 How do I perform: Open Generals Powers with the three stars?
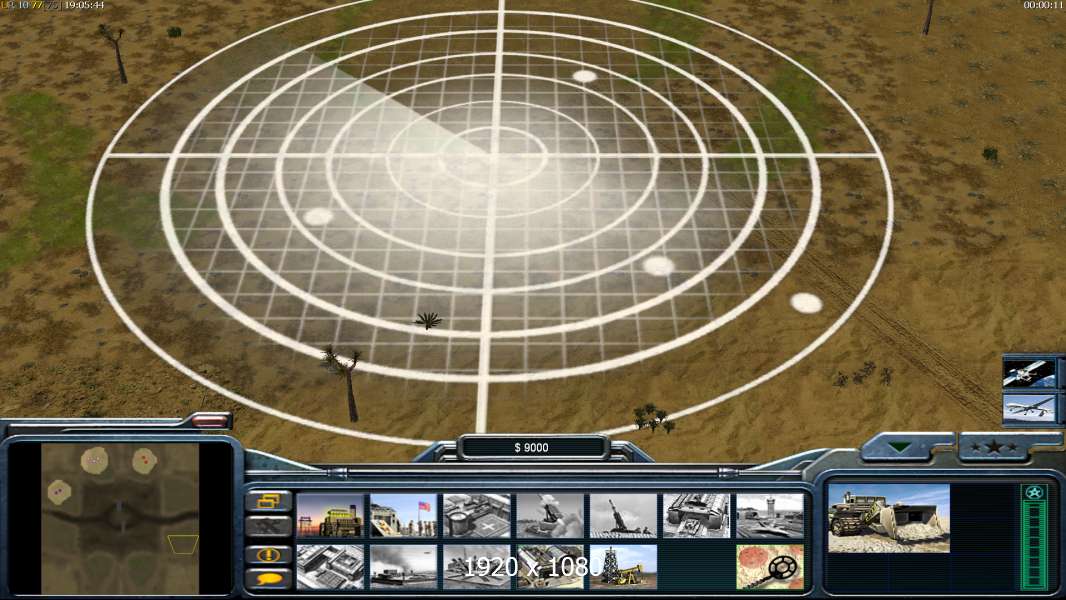(994, 446)
